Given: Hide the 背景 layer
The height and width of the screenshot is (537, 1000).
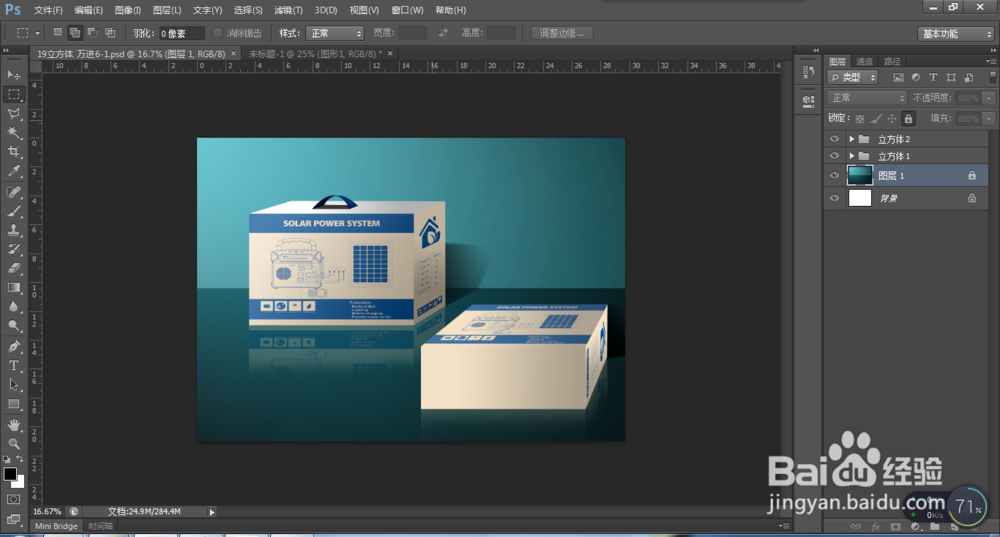Looking at the screenshot, I should tap(835, 199).
